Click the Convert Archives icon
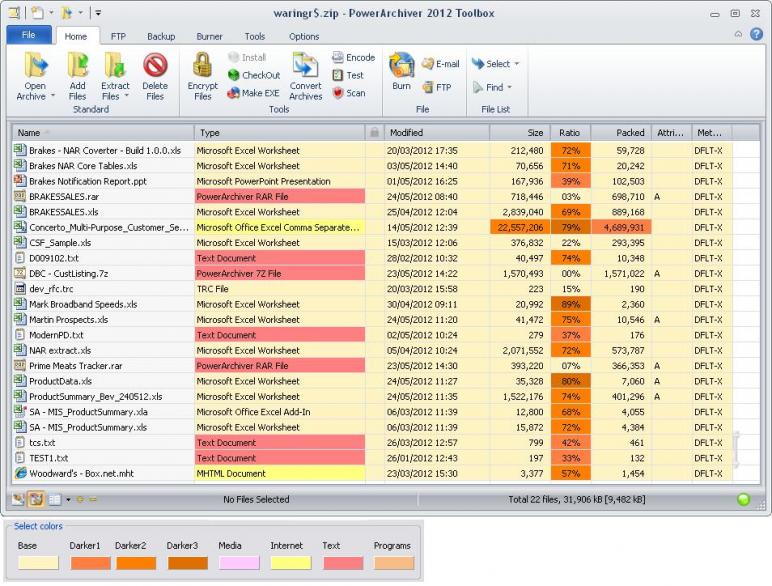This screenshot has height=586, width=772. (305, 65)
